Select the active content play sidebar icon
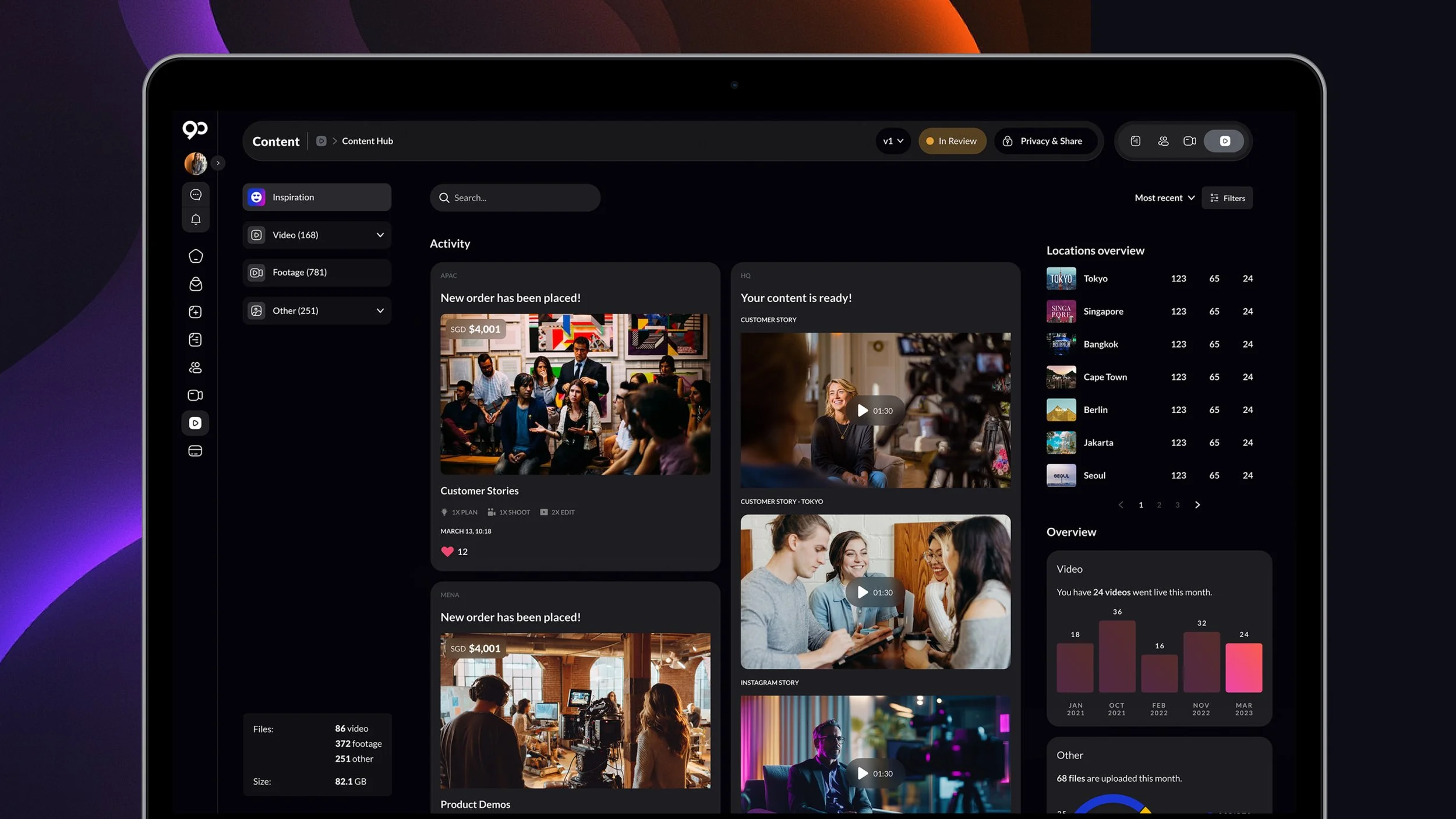Screen dimensions: 1456x819 click(x=195, y=423)
